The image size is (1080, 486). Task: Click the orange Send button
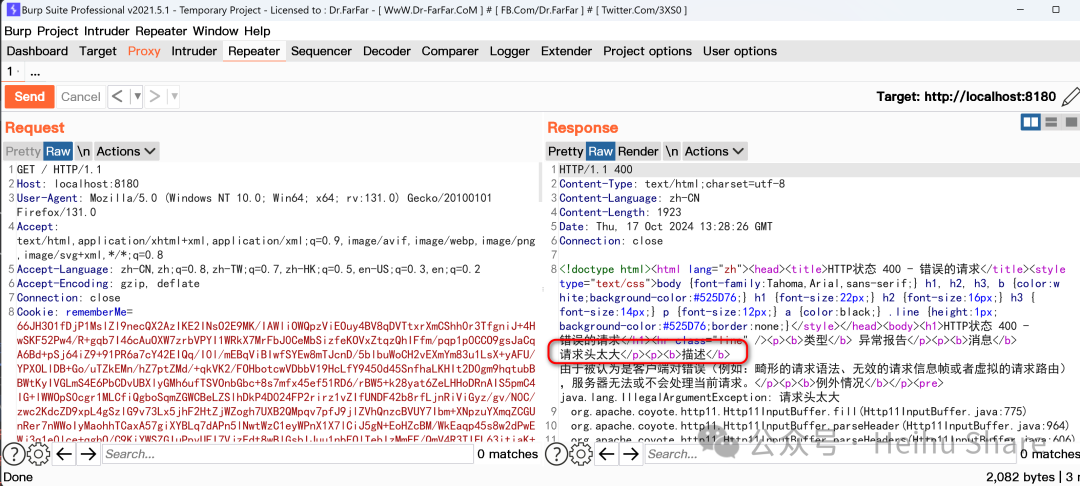coord(30,96)
